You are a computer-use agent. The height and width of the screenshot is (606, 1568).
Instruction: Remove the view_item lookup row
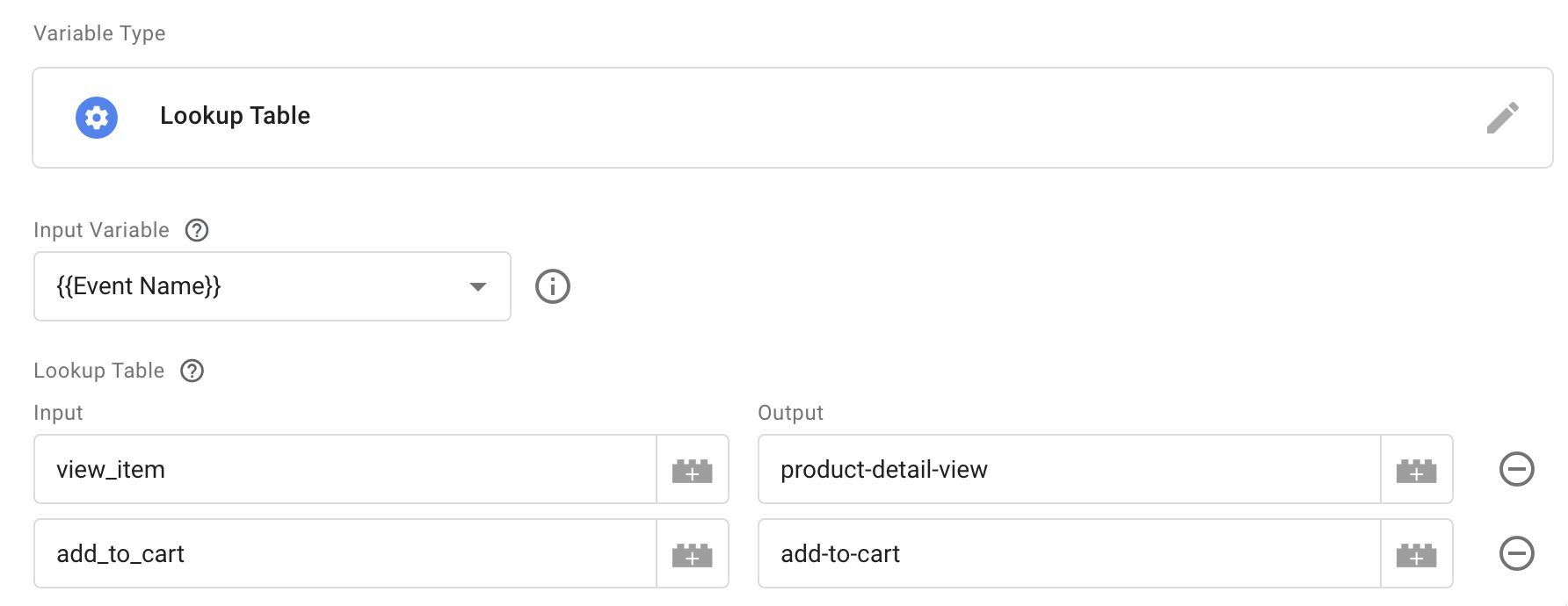pos(1517,469)
